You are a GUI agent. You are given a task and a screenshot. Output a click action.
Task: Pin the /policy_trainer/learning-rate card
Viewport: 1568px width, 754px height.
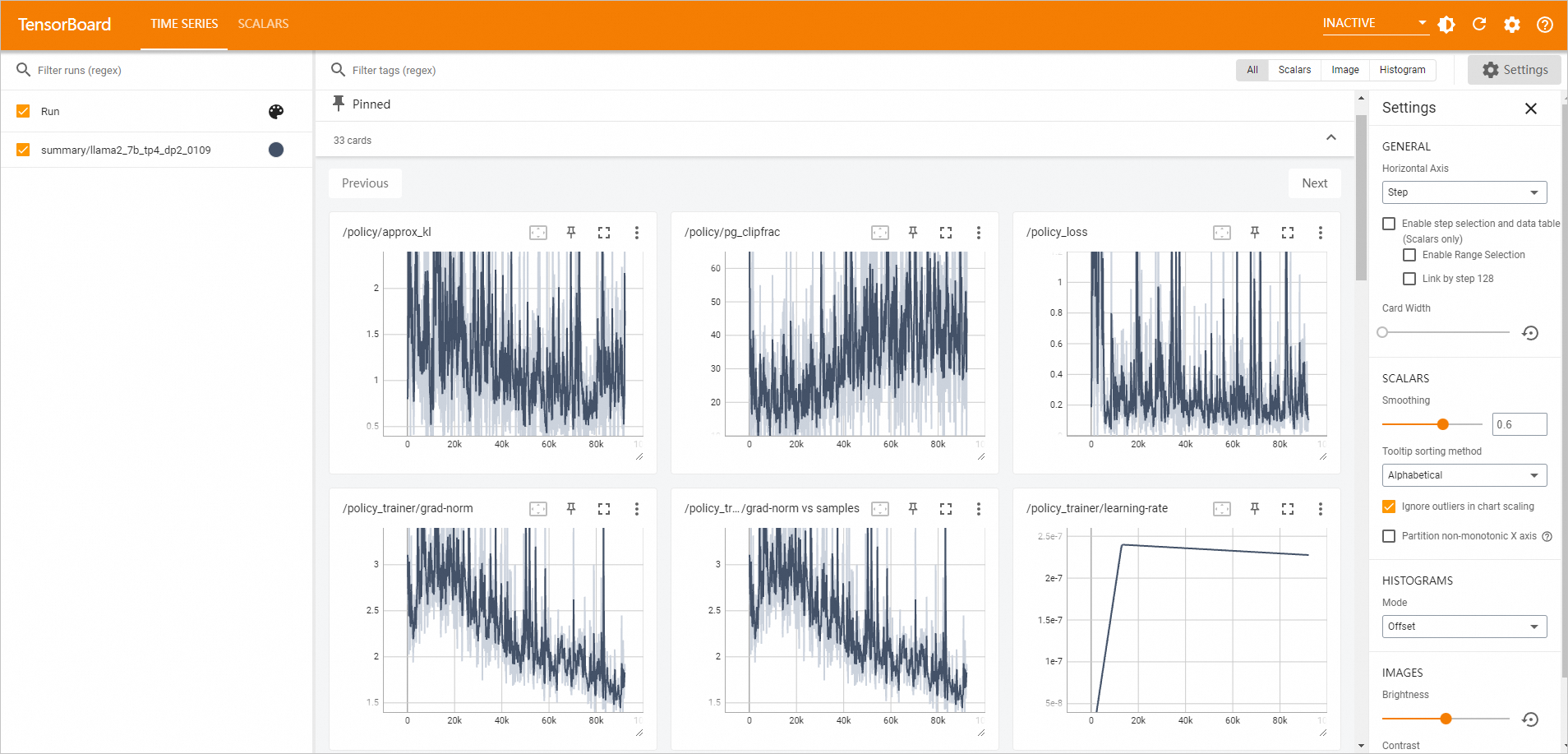coord(1255,509)
